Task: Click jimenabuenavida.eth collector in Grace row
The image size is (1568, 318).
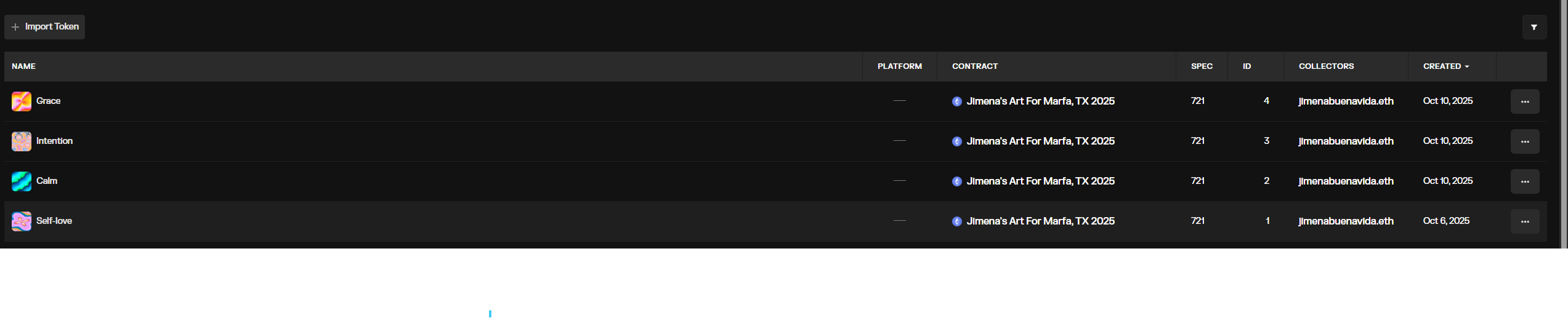Action: [1346, 101]
